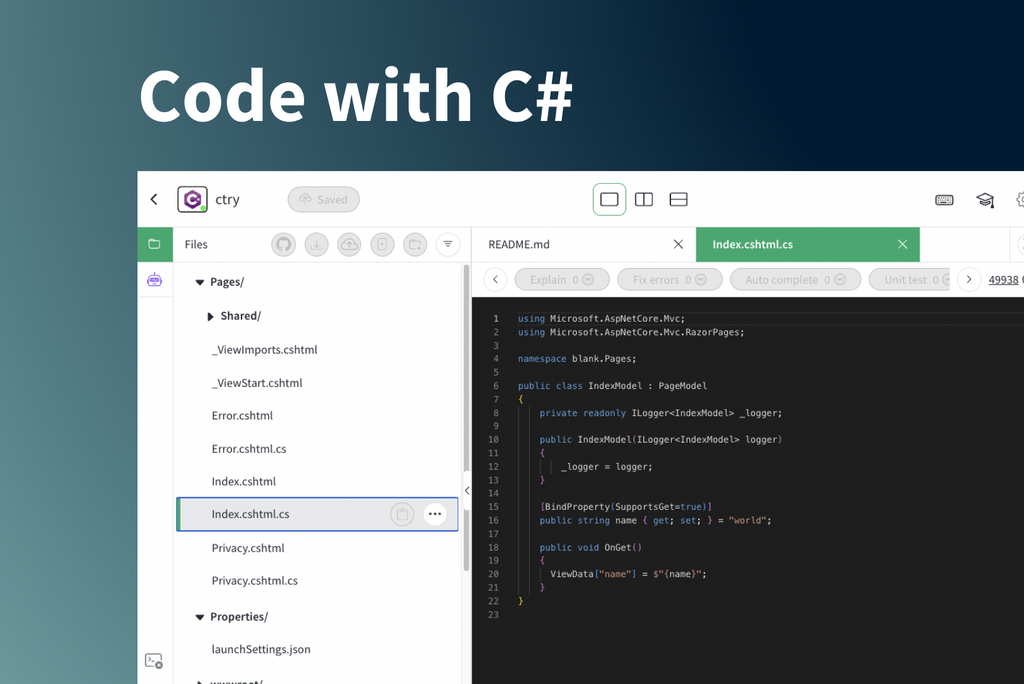Viewport: 1024px width, 684px height.
Task: Click the GitHub icon in Files toolbar
Action: [284, 244]
